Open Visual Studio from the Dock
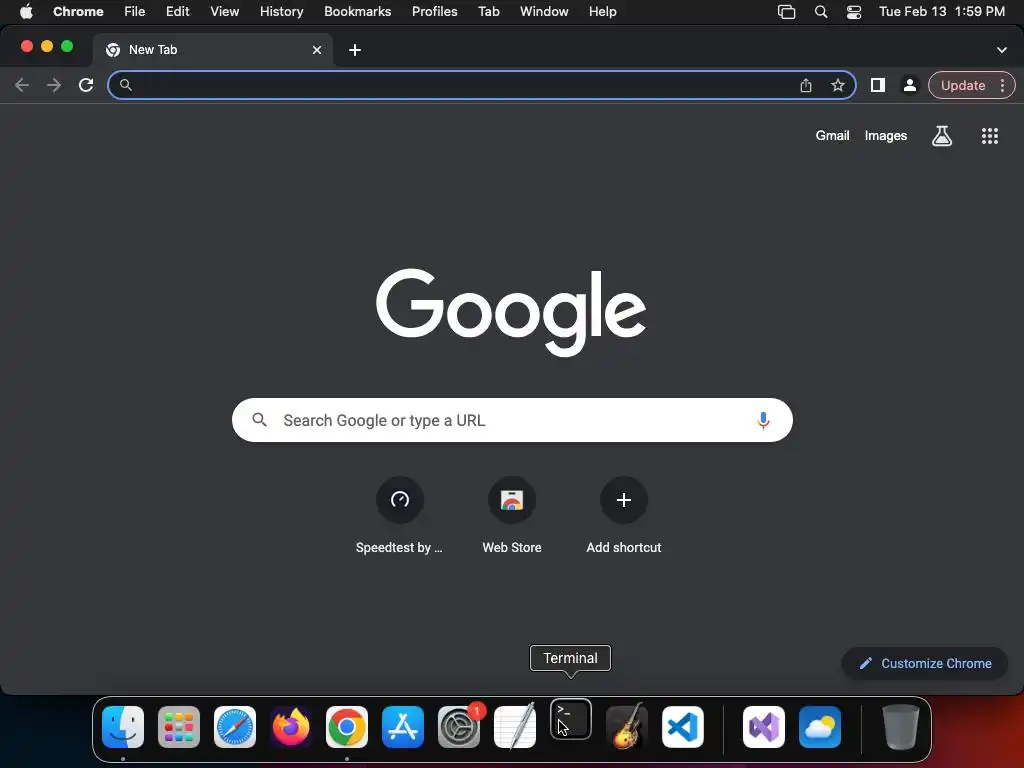Image resolution: width=1024 pixels, height=768 pixels. point(764,727)
